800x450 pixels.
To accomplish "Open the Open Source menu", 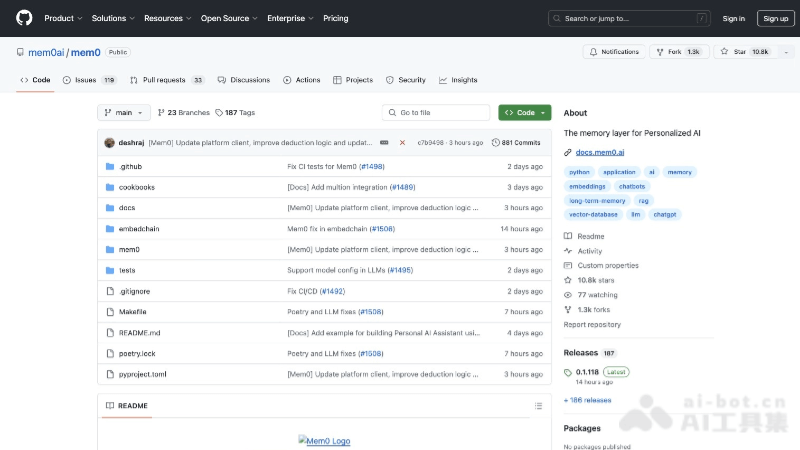I will pos(229,18).
